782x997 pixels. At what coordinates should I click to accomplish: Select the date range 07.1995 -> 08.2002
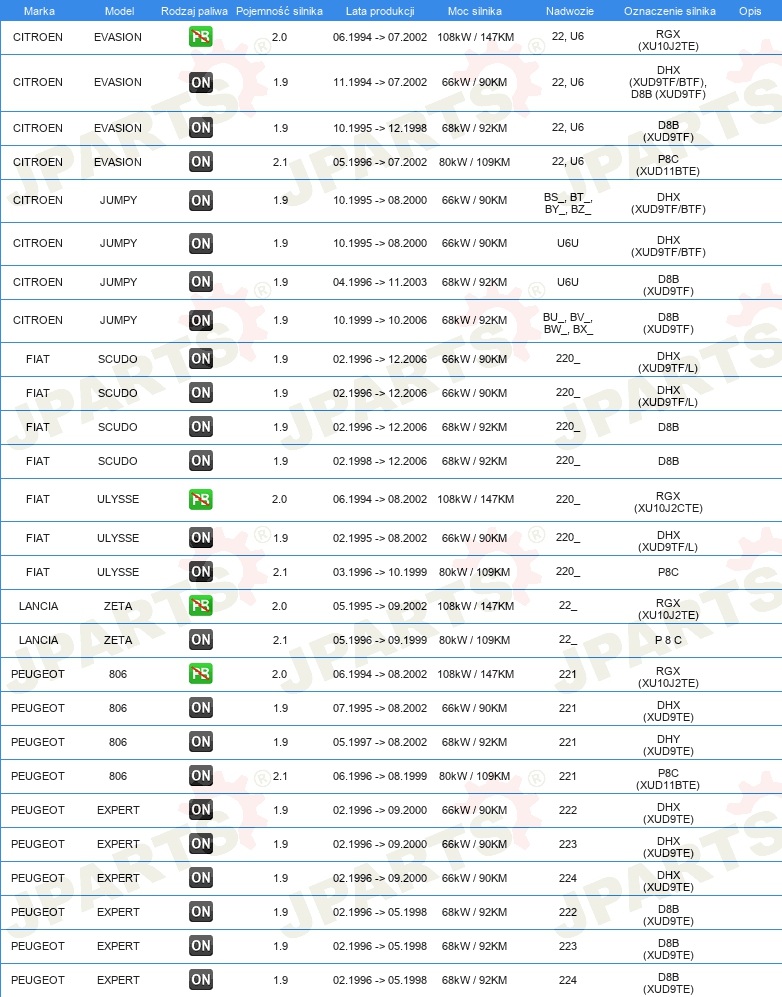tap(380, 708)
